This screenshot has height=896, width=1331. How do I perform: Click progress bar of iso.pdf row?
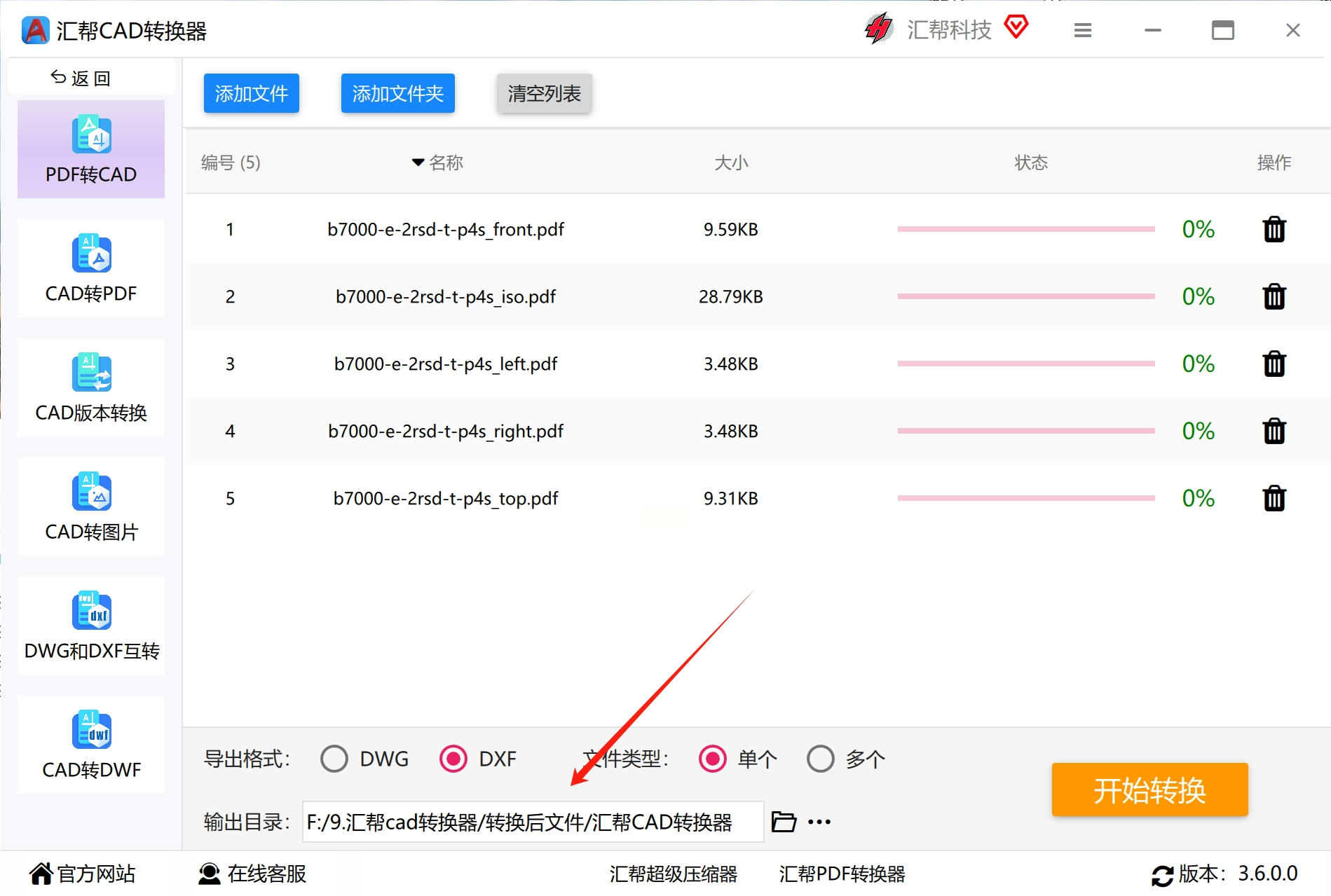1026,296
